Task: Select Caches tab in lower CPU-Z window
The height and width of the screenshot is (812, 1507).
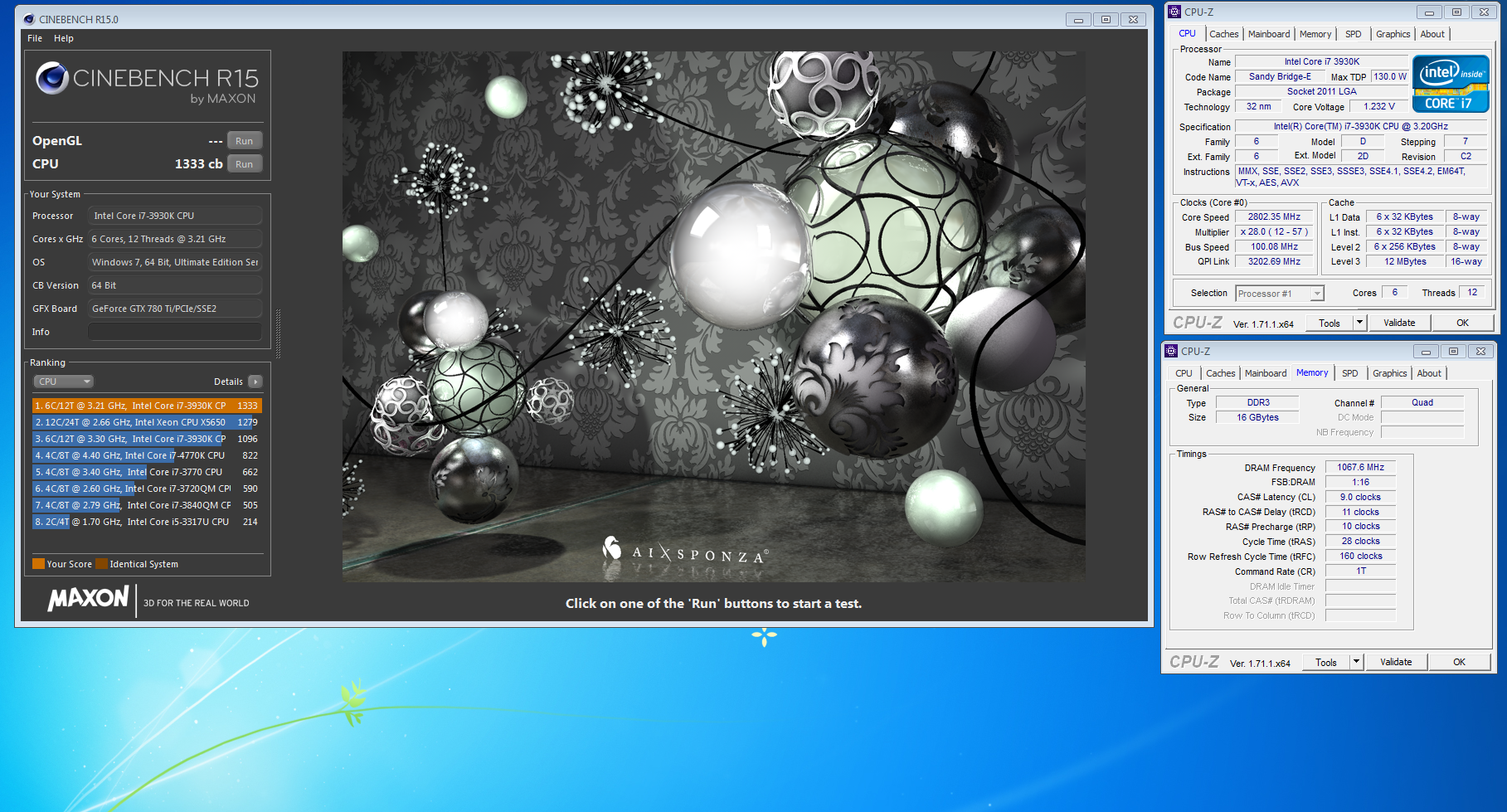Action: (x=1220, y=373)
